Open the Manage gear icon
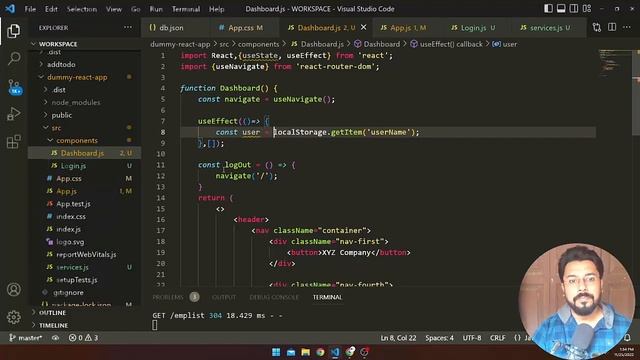 coord(13,317)
